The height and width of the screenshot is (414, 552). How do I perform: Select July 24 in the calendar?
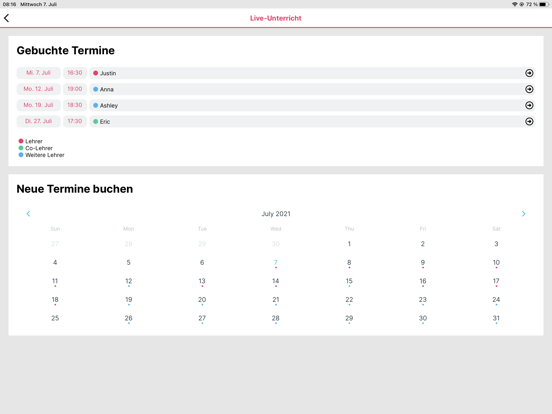coord(496,300)
